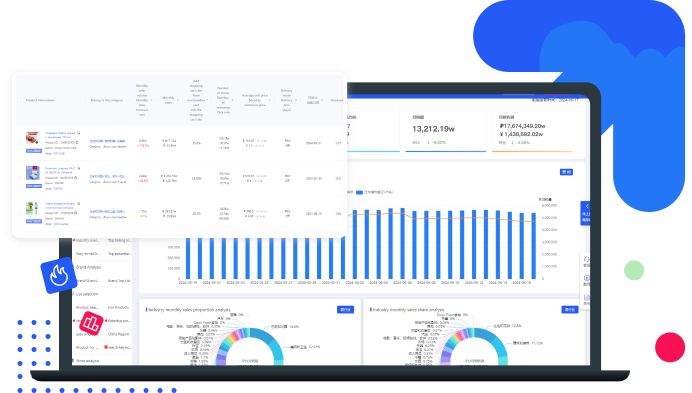The width and height of the screenshot is (692, 393).
Task: Tick the checkbox for the first product row
Action: coord(19,143)
